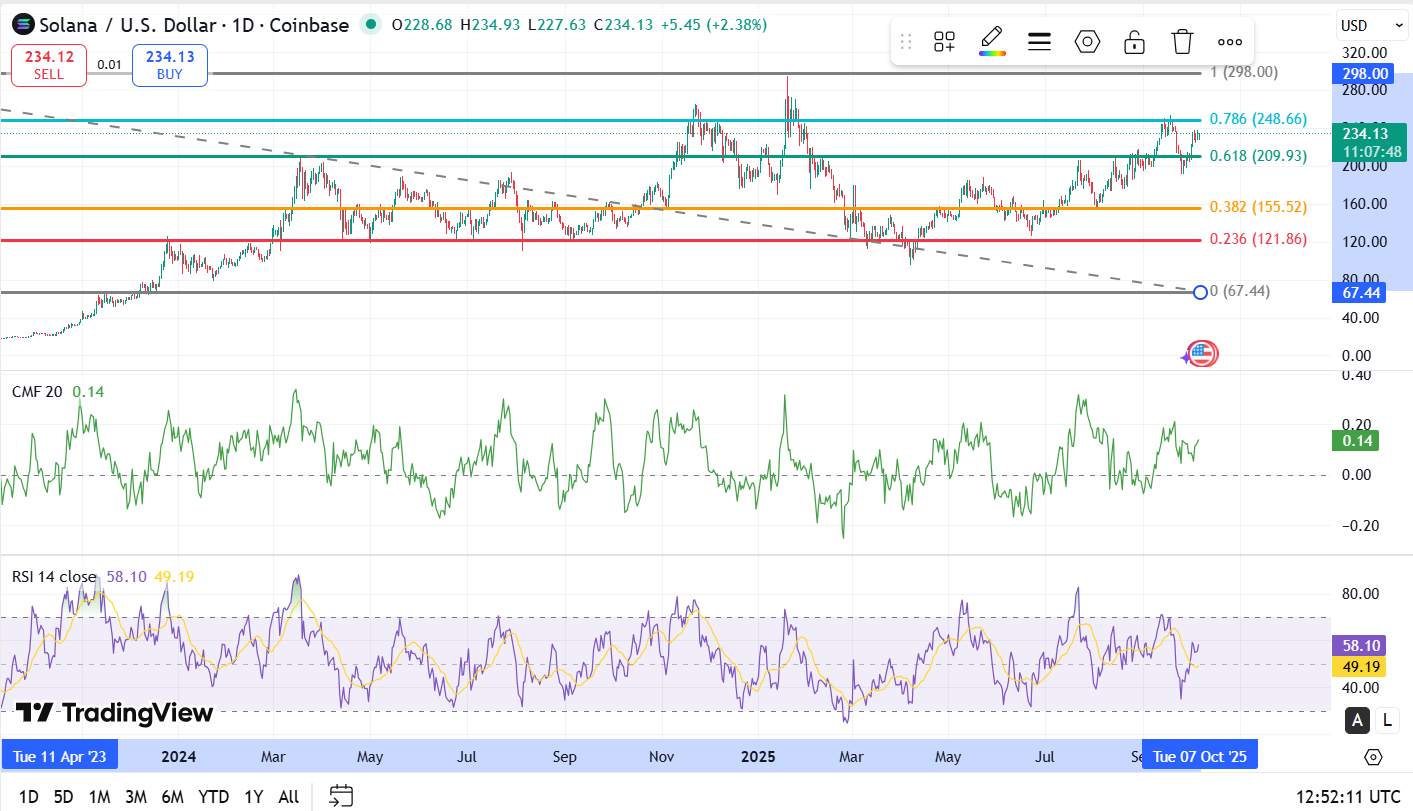Delete the drawing with the trash icon
Screen dimensions: 1413x811
[x=1182, y=41]
